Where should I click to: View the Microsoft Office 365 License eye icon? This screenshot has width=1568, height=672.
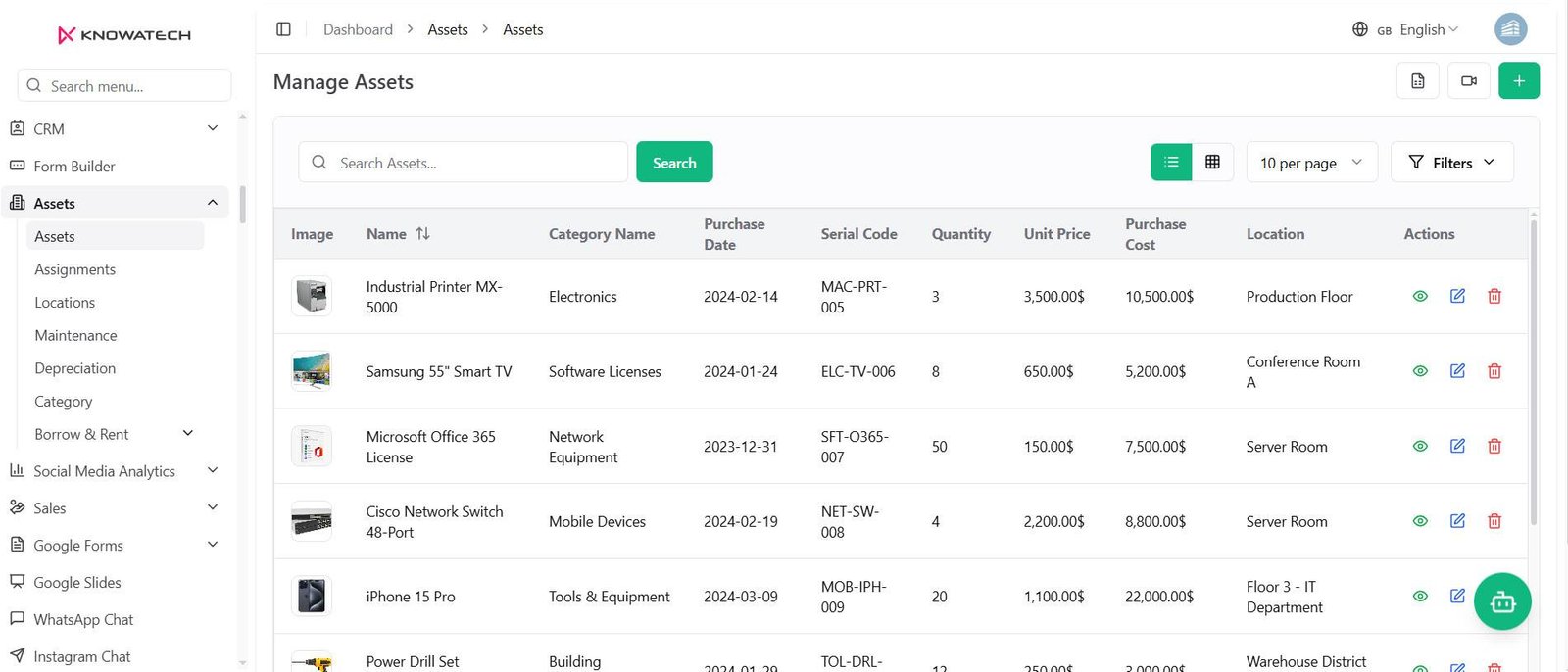click(x=1420, y=446)
